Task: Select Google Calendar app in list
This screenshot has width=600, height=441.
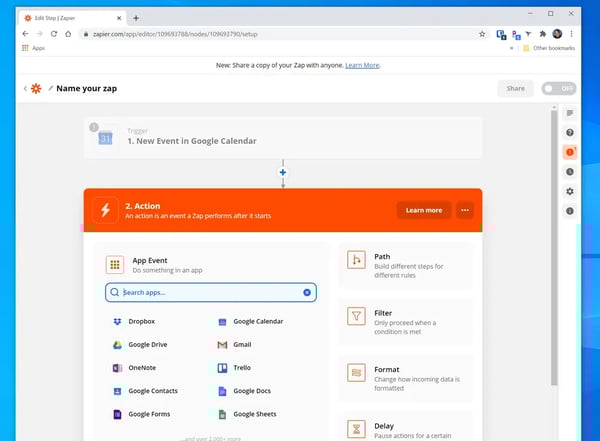Action: point(251,322)
